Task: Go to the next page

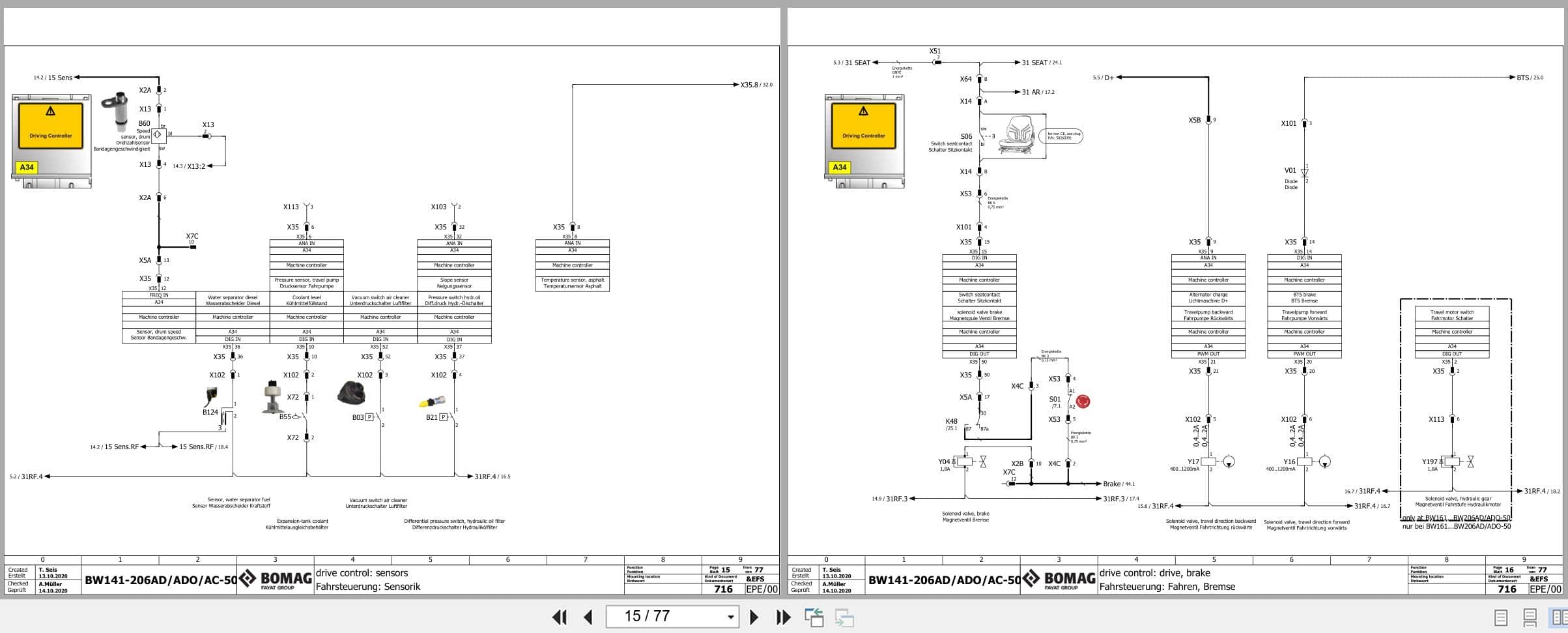Action: tap(754, 617)
